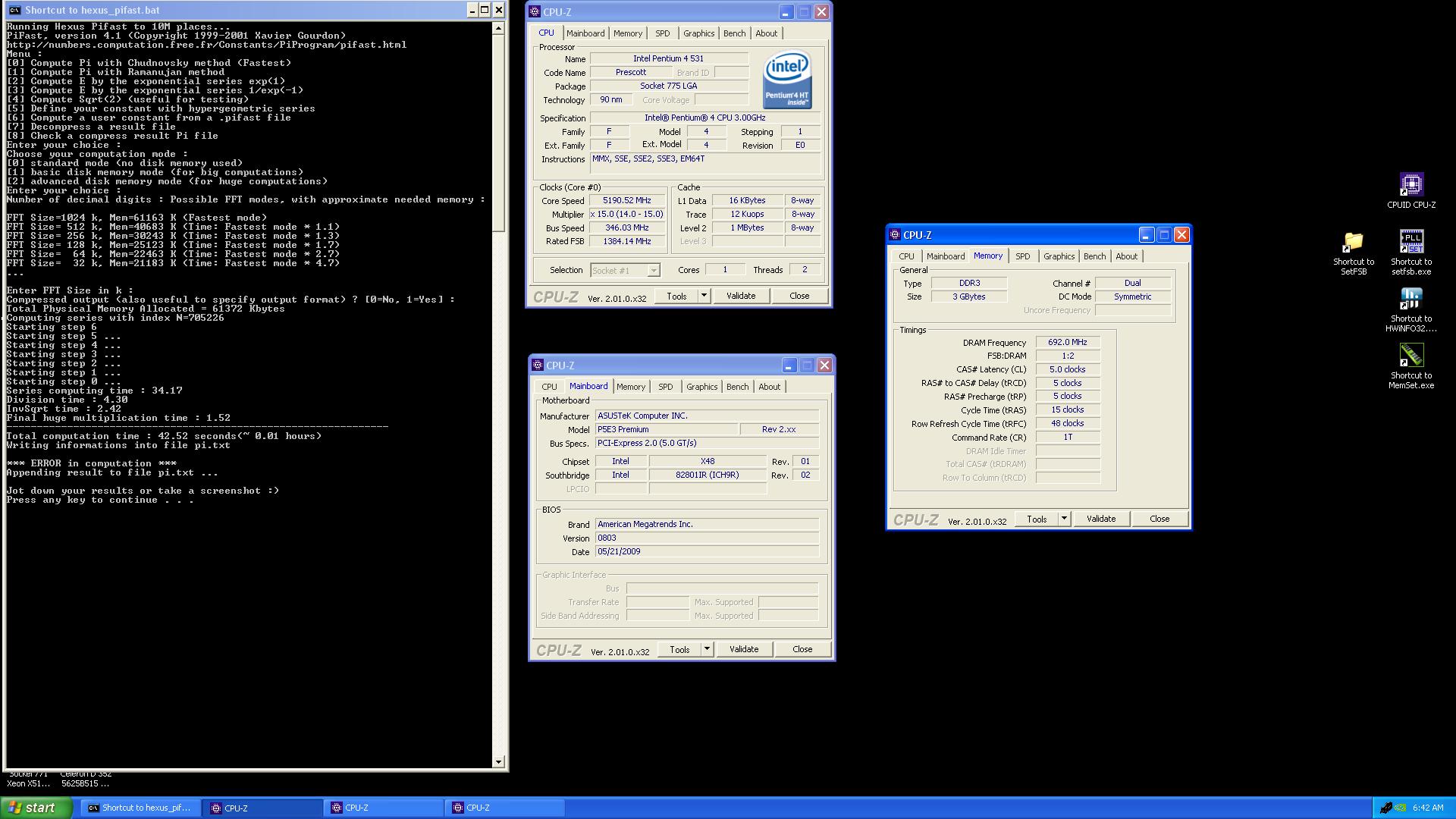
Task: Open Bench tab in top CPU-Z window
Action: (734, 33)
